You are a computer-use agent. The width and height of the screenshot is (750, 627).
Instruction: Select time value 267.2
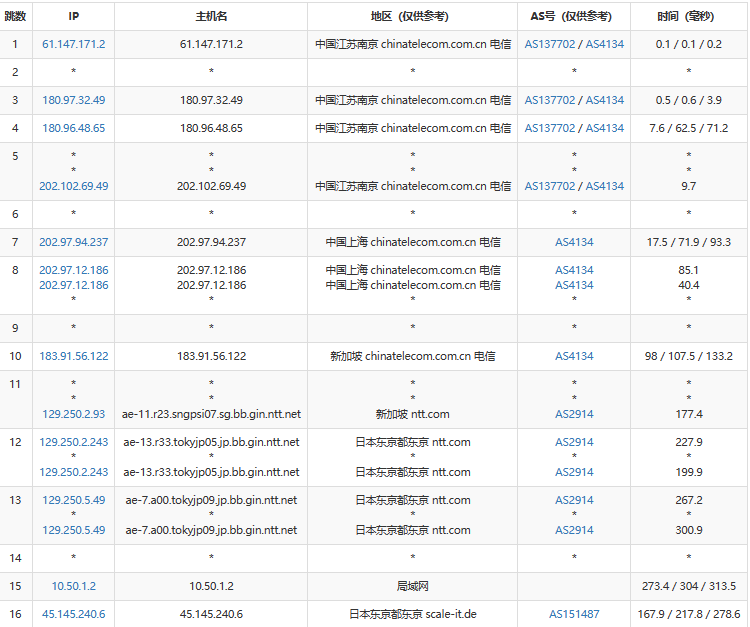point(689,500)
